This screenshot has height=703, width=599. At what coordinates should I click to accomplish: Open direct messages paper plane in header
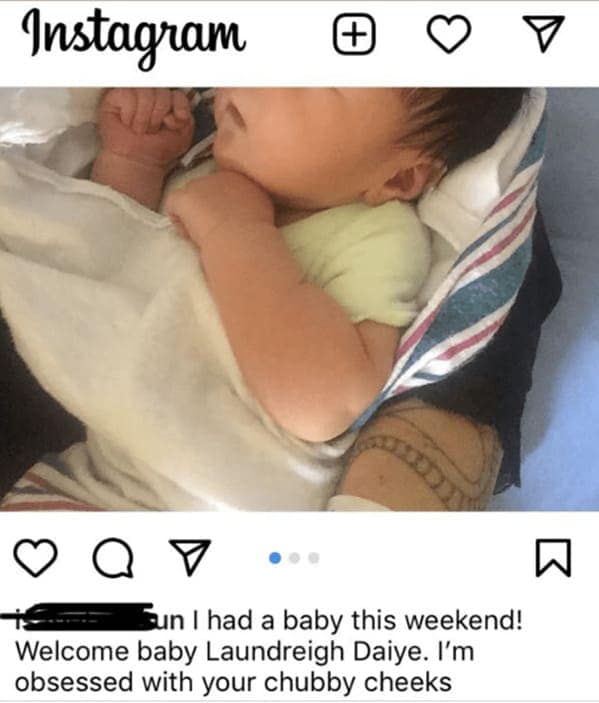544,34
